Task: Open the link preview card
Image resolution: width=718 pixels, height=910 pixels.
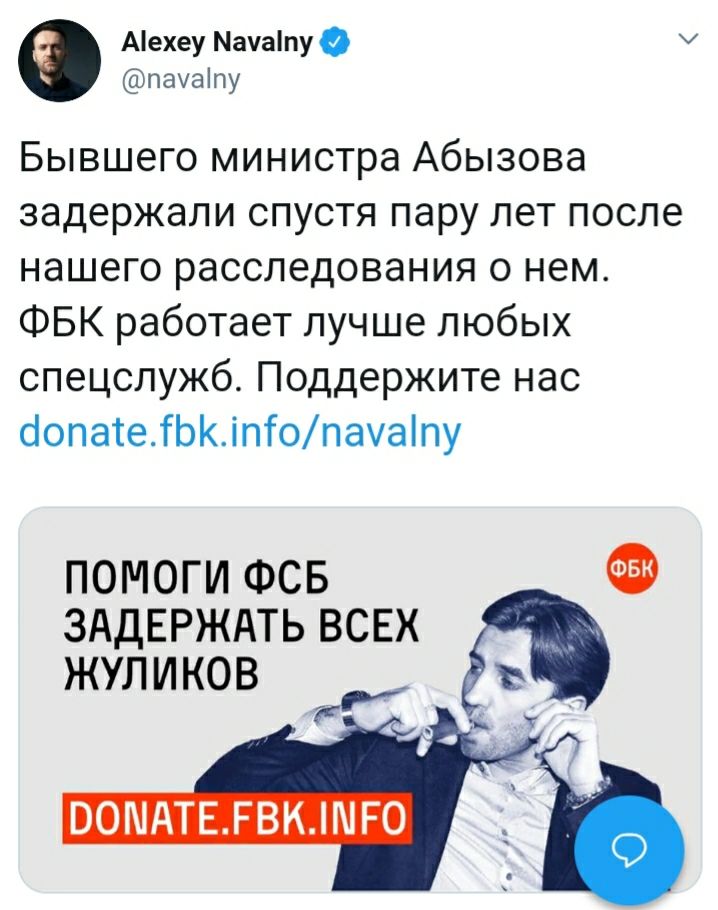Action: click(x=360, y=699)
